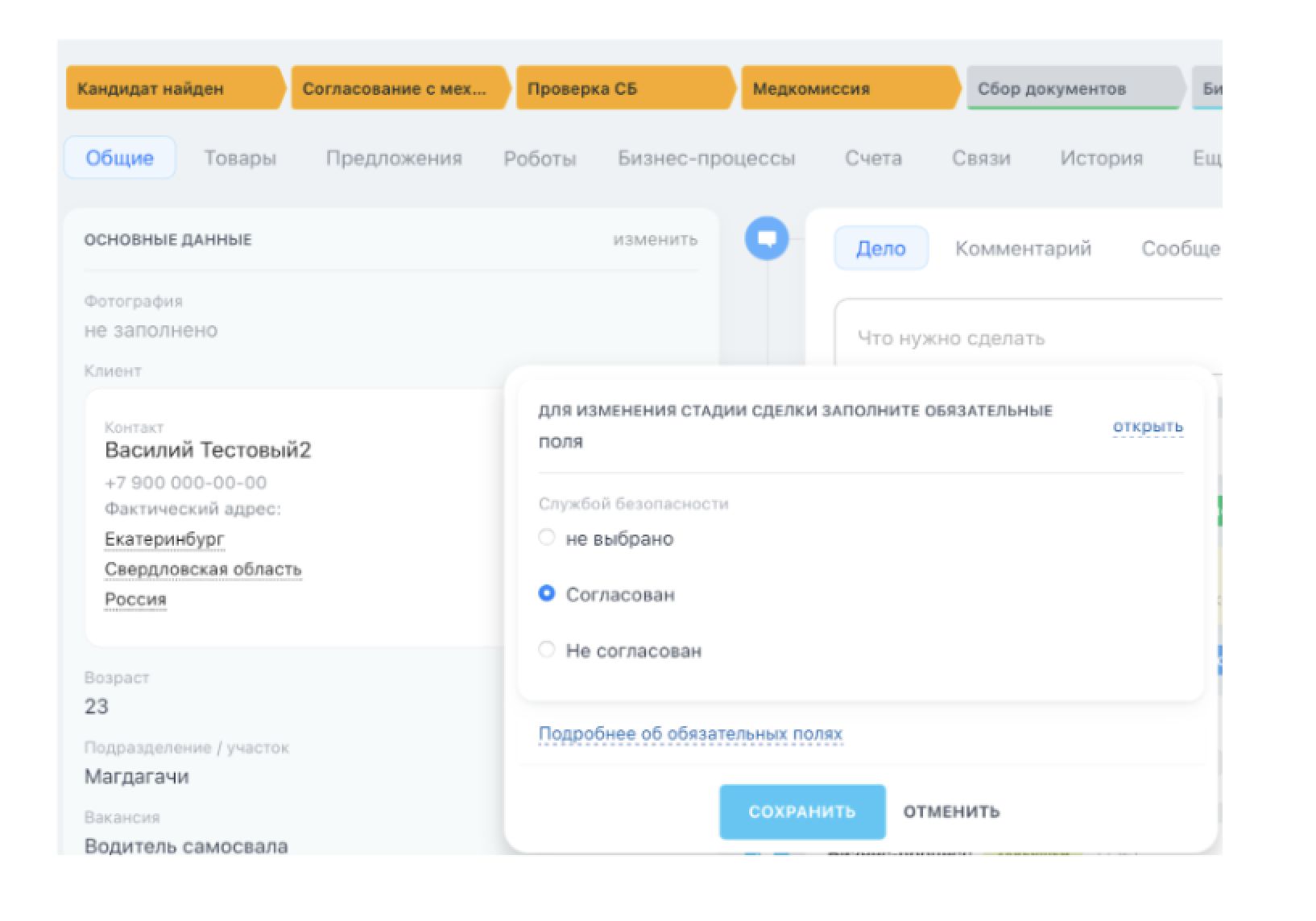The width and height of the screenshot is (1316, 921).
Task: Select the 'Согласован' radio option
Action: [x=547, y=594]
